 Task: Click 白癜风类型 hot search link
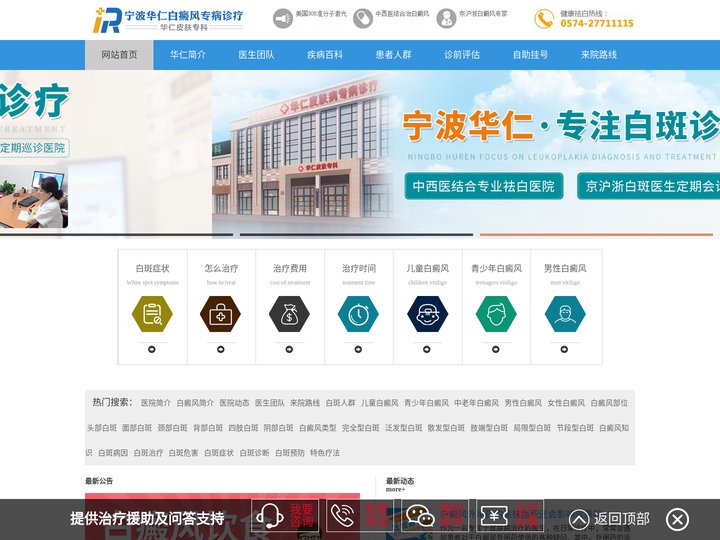coord(318,428)
